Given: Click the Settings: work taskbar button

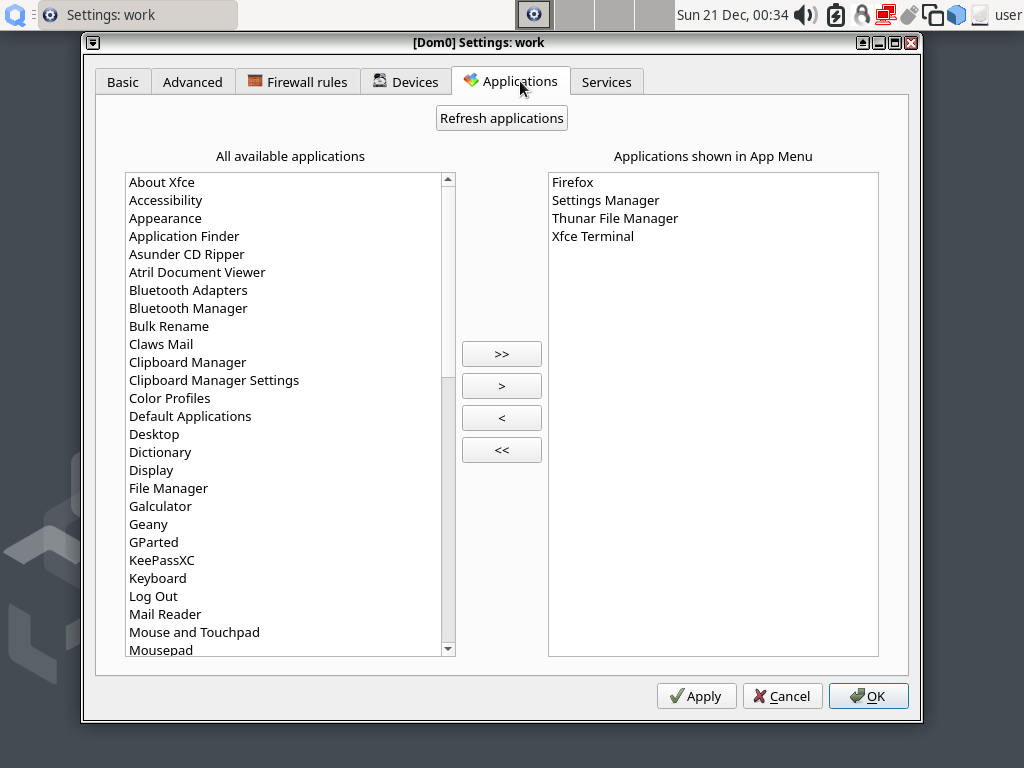Looking at the screenshot, I should click(138, 15).
